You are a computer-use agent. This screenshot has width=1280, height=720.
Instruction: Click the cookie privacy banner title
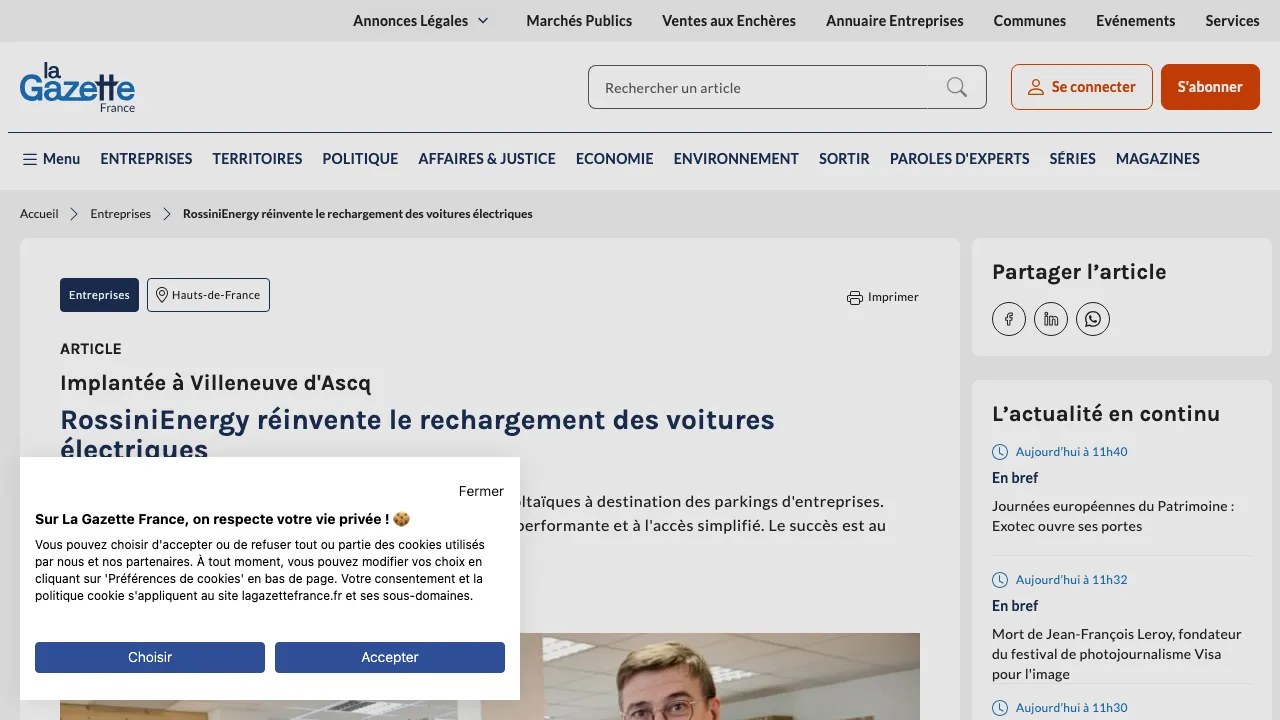point(223,519)
